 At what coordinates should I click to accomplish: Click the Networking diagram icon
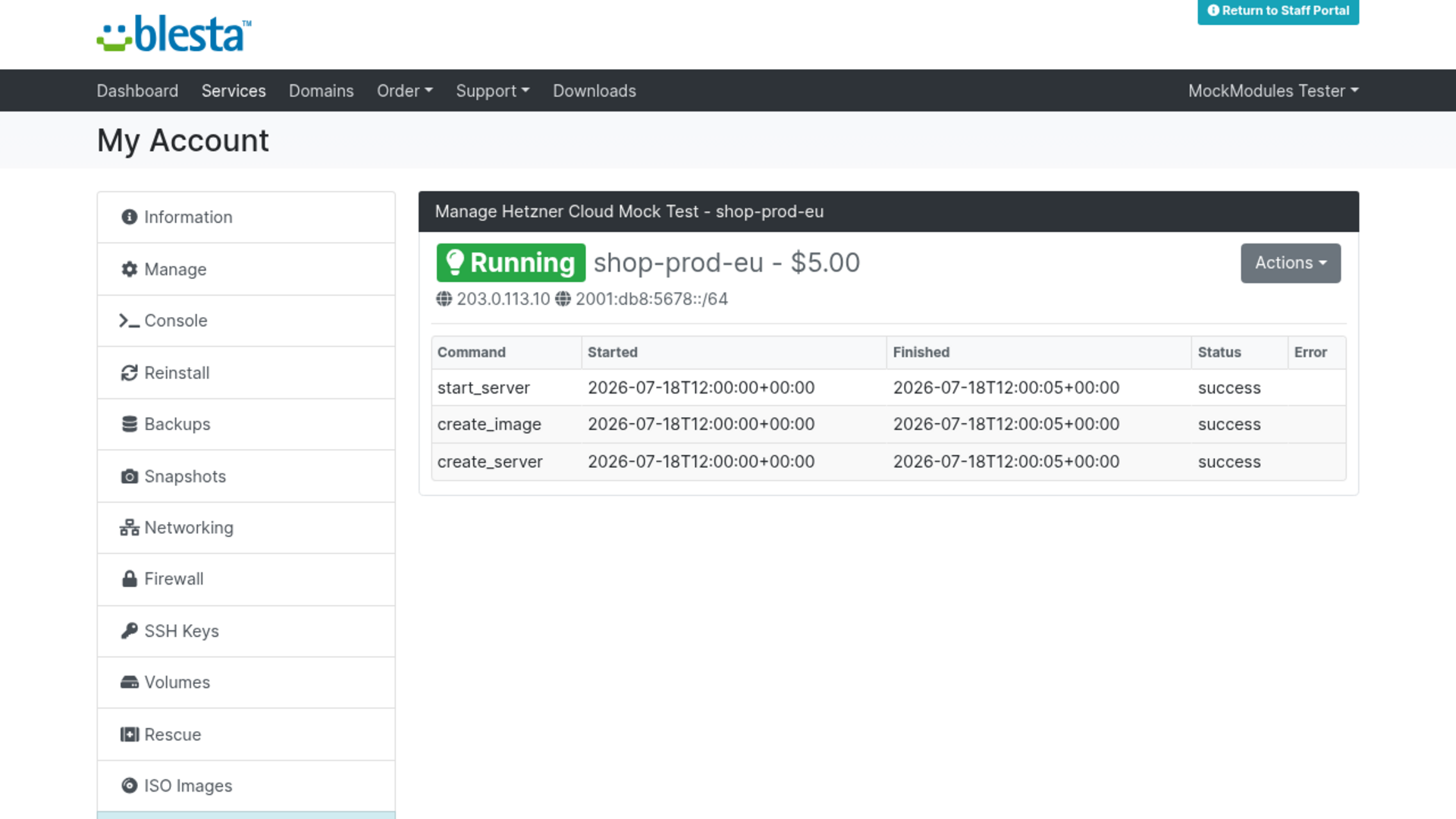[130, 528]
